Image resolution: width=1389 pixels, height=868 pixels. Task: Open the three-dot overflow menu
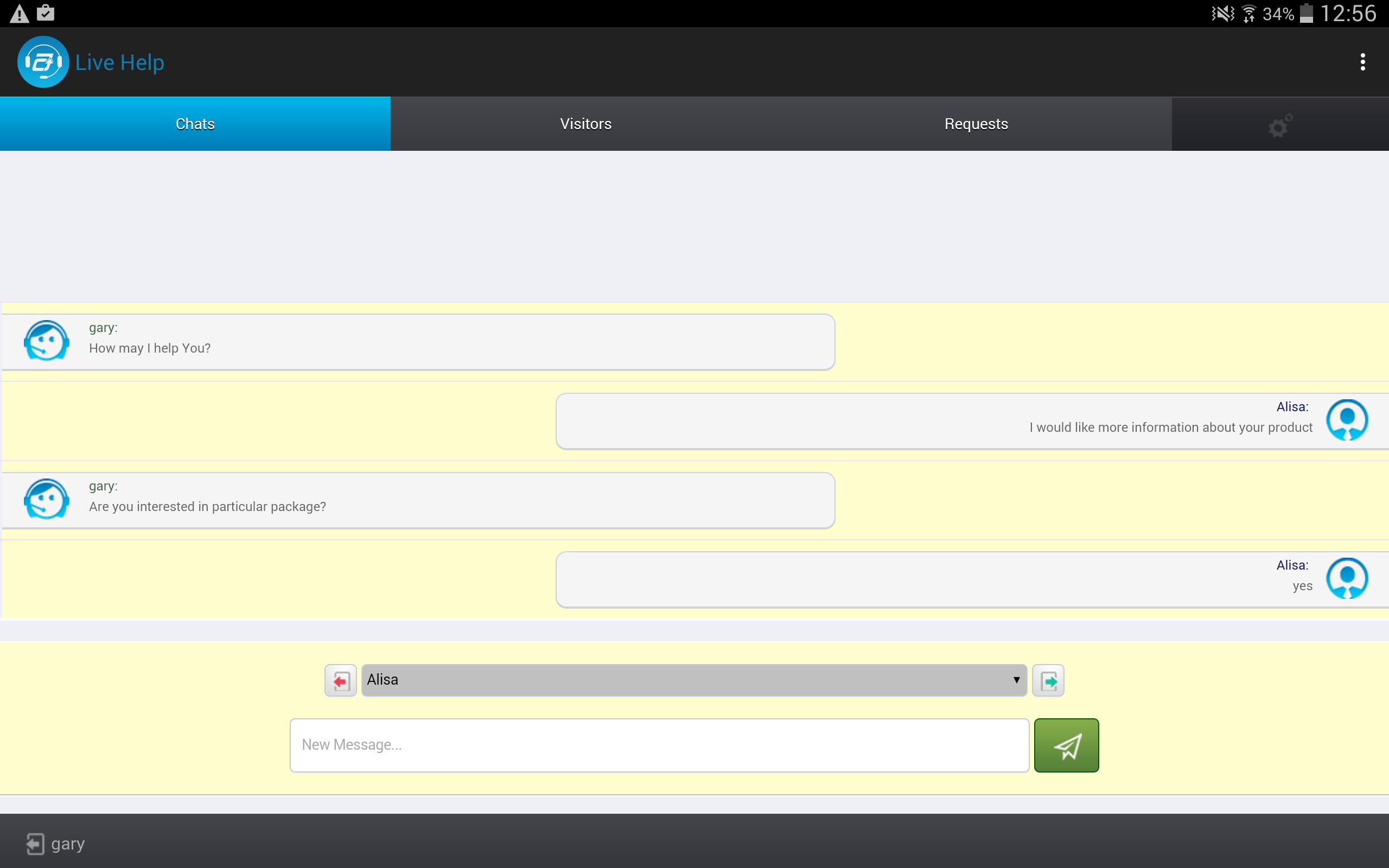pos(1362,62)
